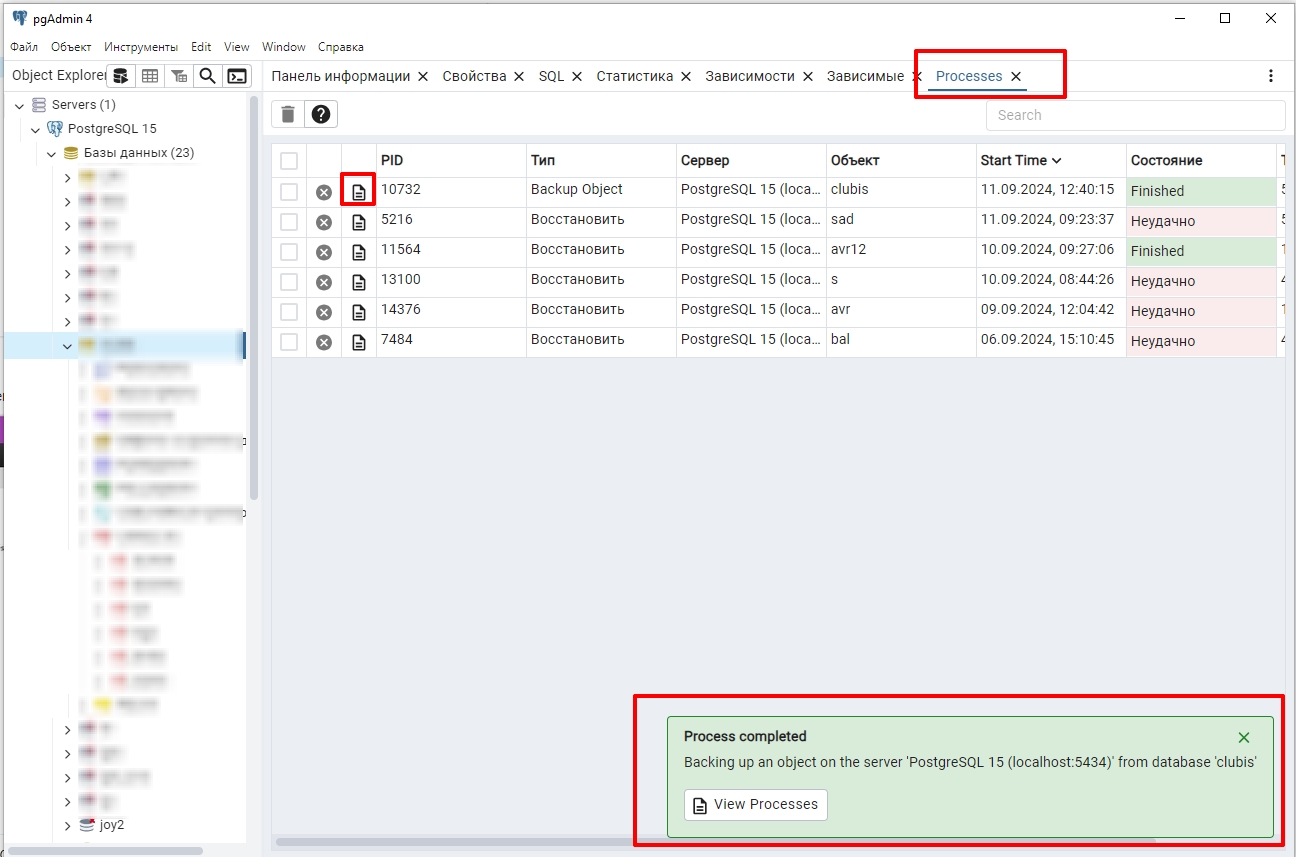
Task: Stop process icon for PID 5216
Action: [324, 222]
